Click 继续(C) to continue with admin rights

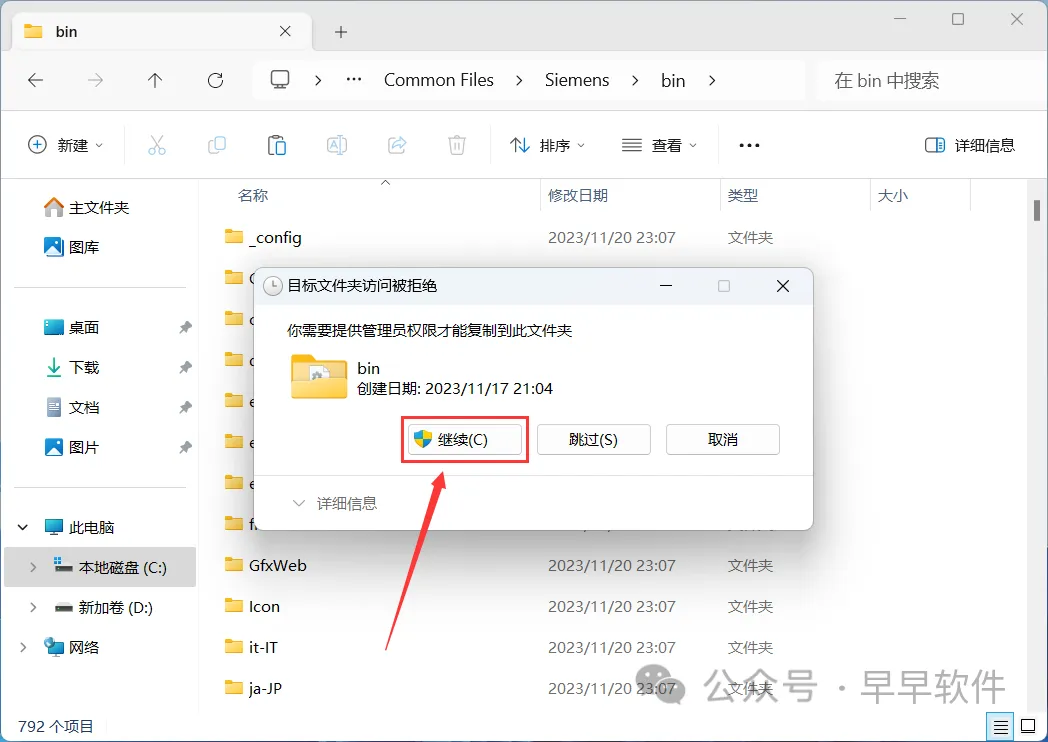465,440
